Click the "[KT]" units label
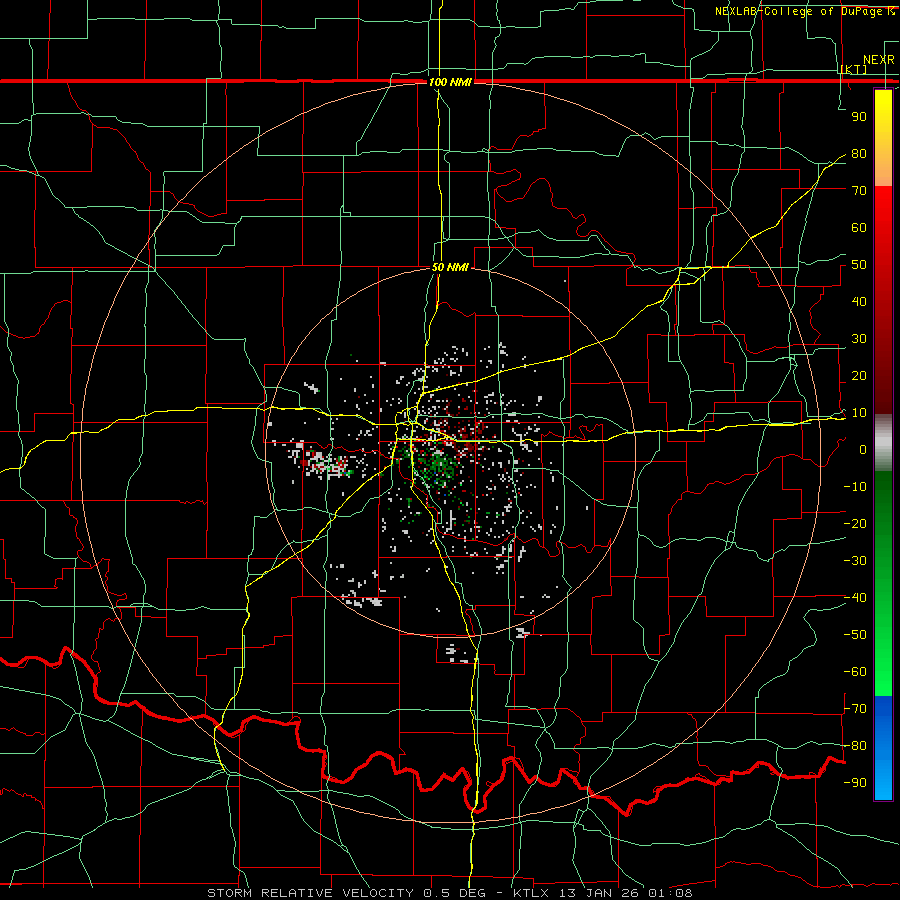The image size is (900, 900). coord(853,70)
